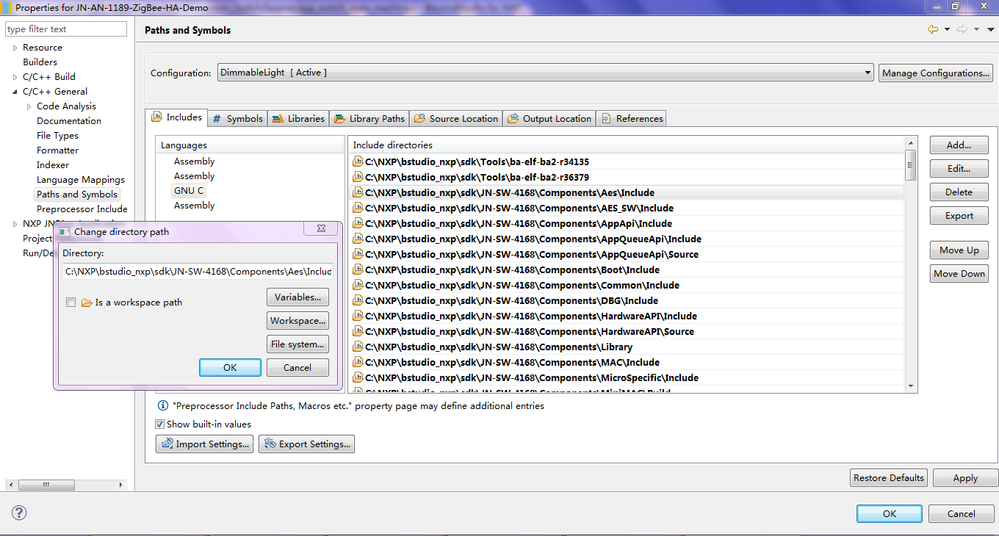Switch to the Source Location tab
999x536 pixels.
pyautogui.click(x=456, y=119)
